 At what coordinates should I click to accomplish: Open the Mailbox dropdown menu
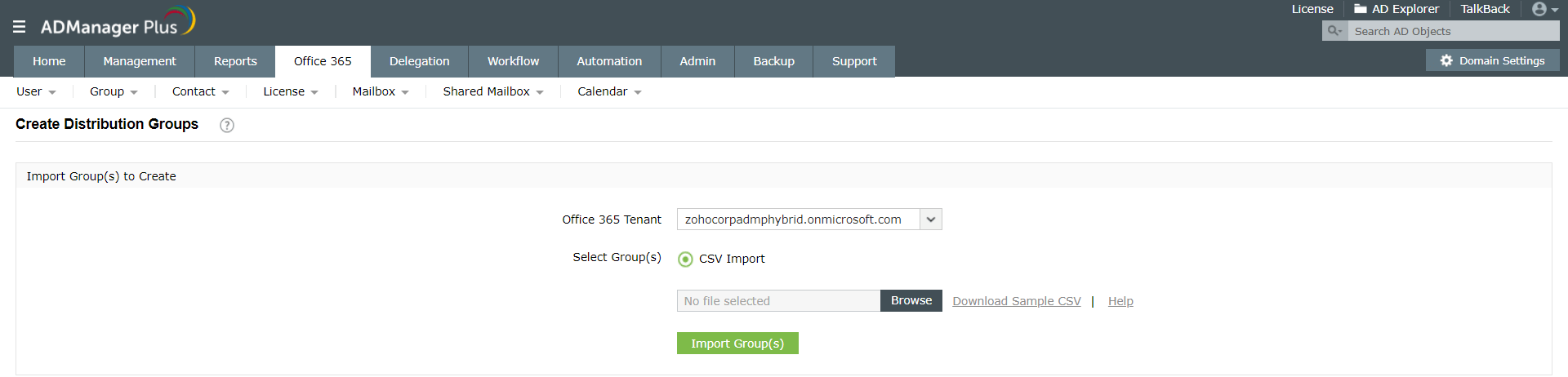click(380, 91)
